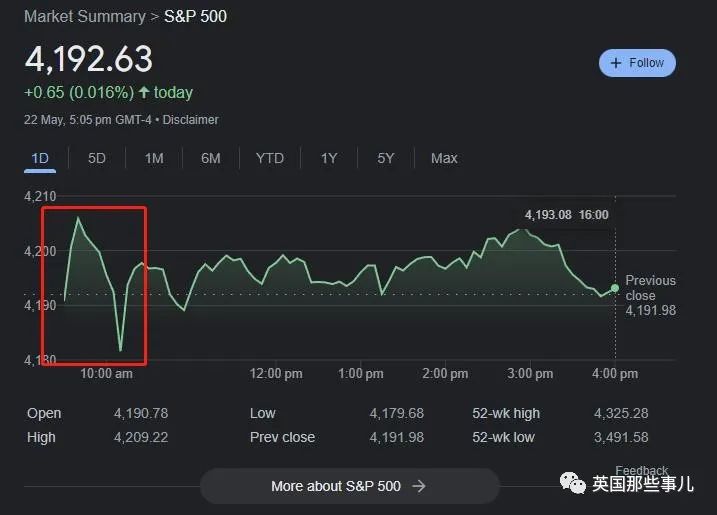Image resolution: width=717 pixels, height=515 pixels.
Task: Switch to the 1M range tab
Action: [154, 158]
